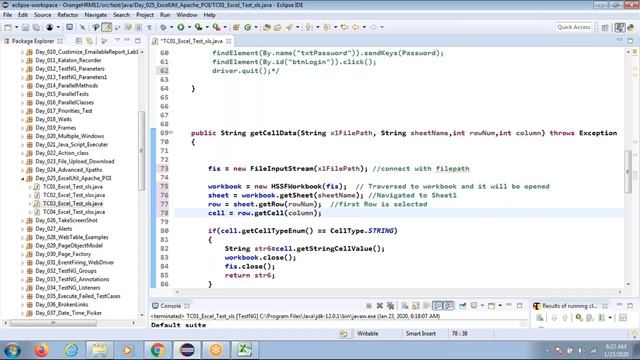
Task: Open the Package Explorer view menu arrow
Action: pyautogui.click(x=117, y=40)
